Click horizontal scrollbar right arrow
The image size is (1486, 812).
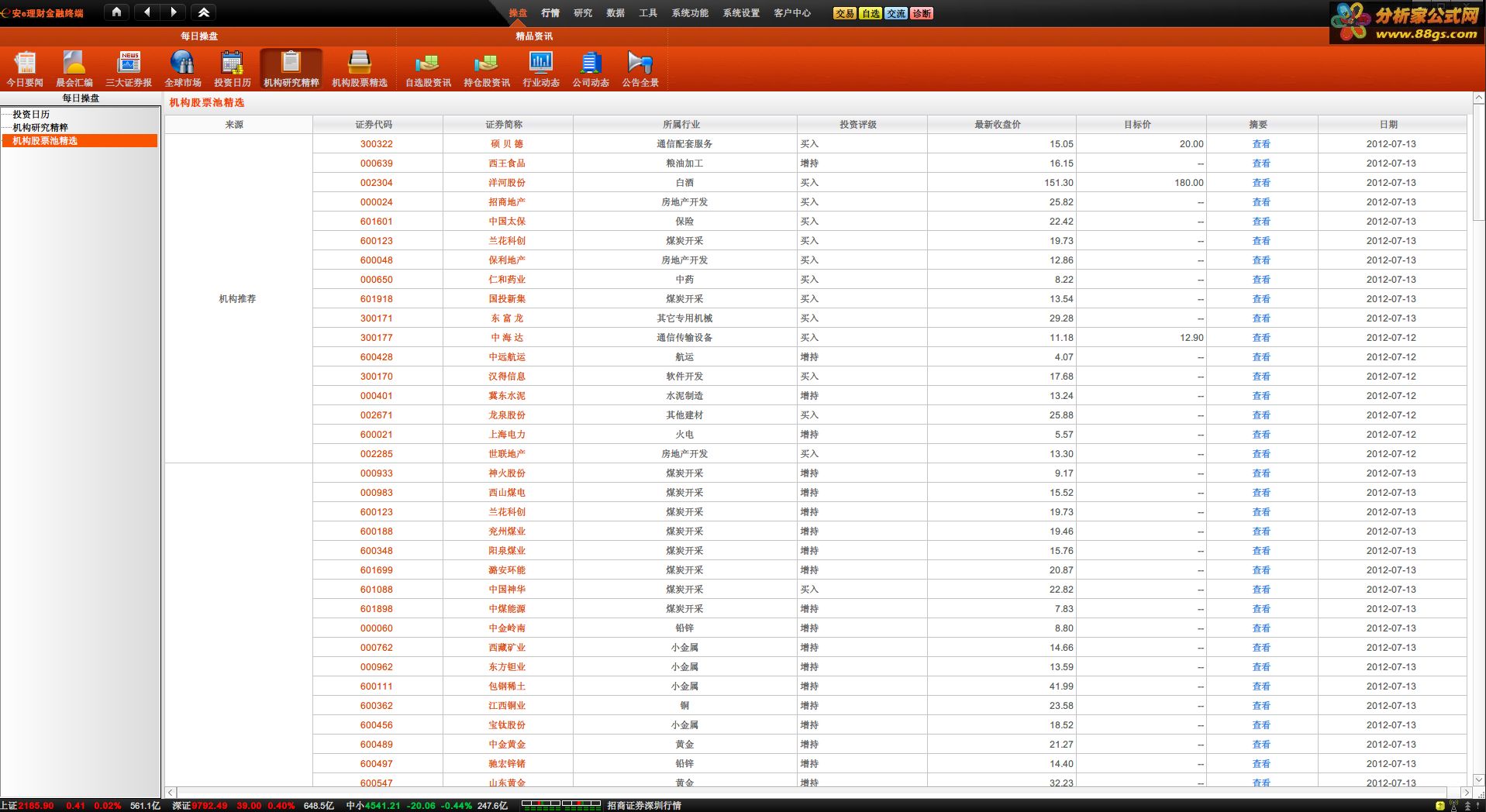1466,793
